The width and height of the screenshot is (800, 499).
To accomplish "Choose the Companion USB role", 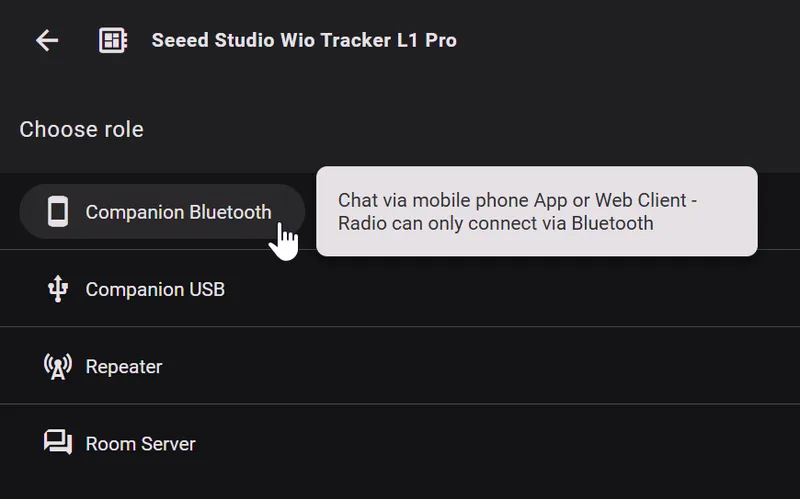I will pos(155,289).
